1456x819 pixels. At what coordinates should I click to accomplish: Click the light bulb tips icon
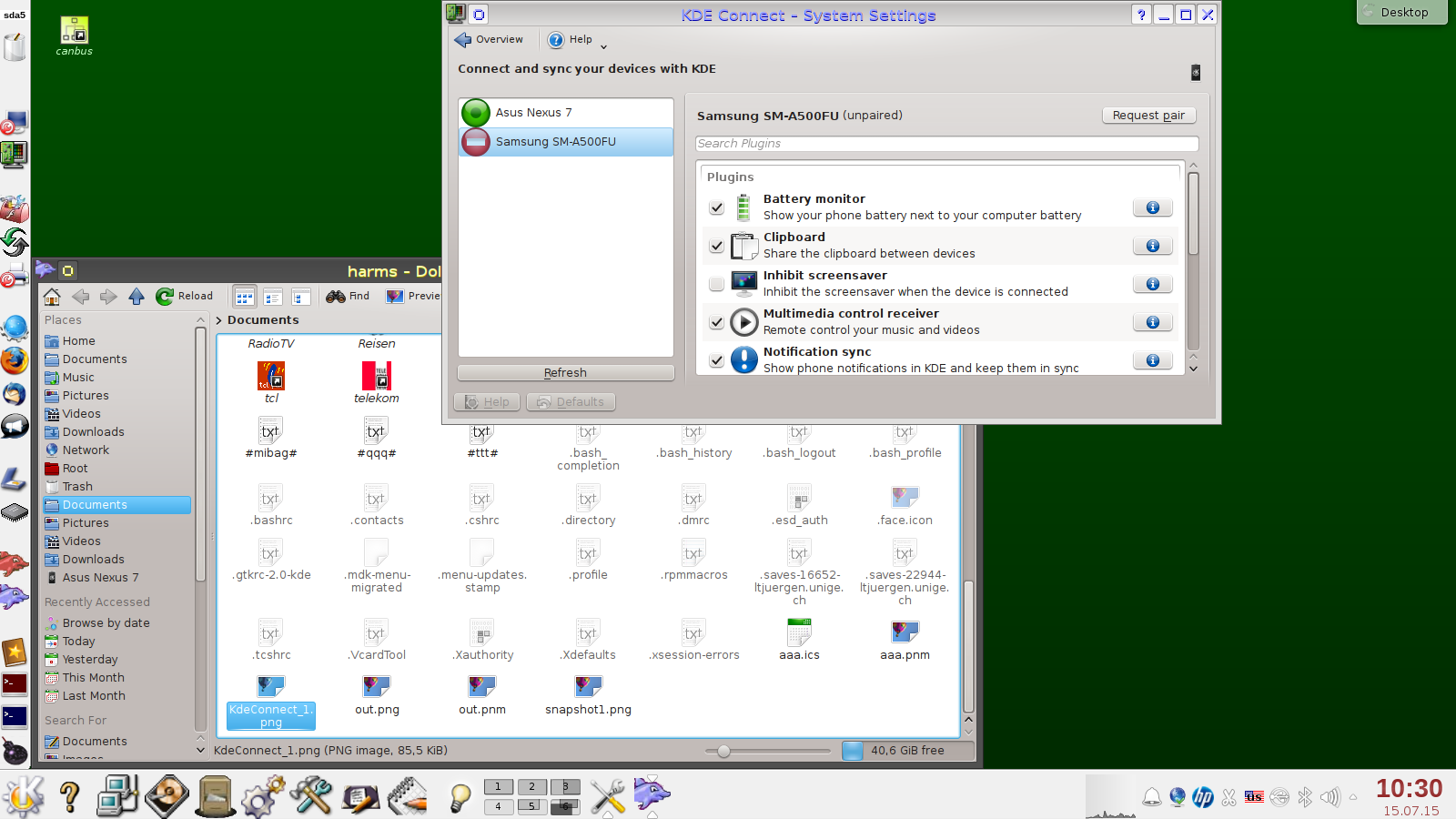(460, 797)
